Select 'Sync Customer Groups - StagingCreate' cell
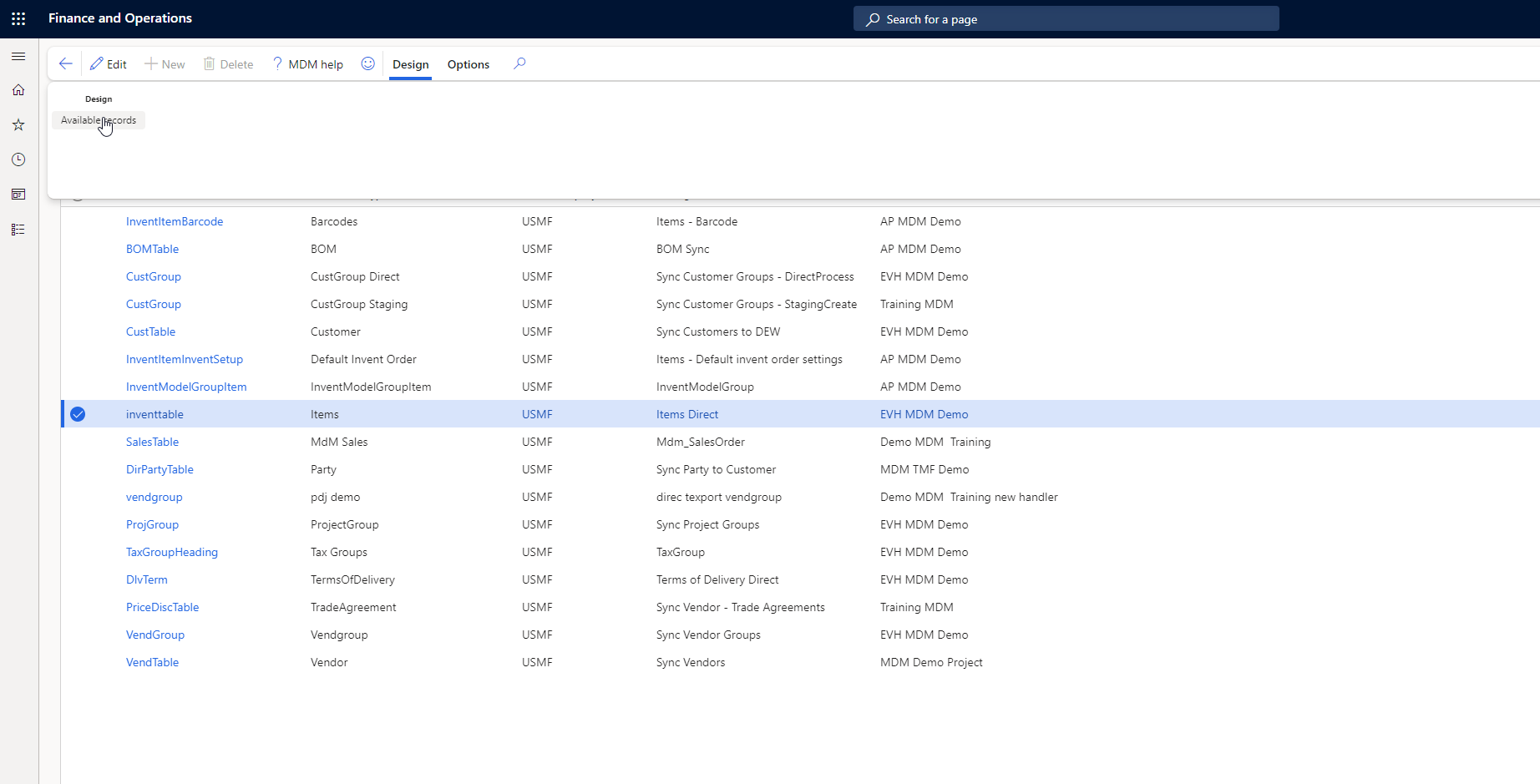Viewport: 1540px width, 784px height. click(x=757, y=304)
